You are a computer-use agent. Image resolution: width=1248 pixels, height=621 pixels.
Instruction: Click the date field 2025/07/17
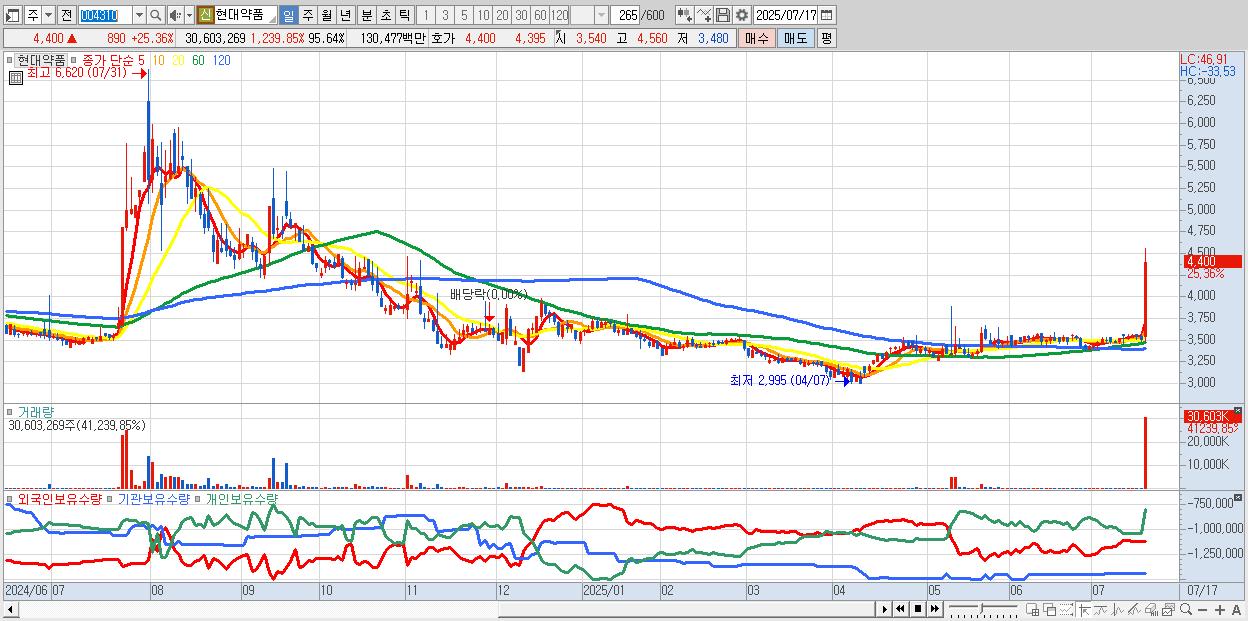tap(786, 15)
